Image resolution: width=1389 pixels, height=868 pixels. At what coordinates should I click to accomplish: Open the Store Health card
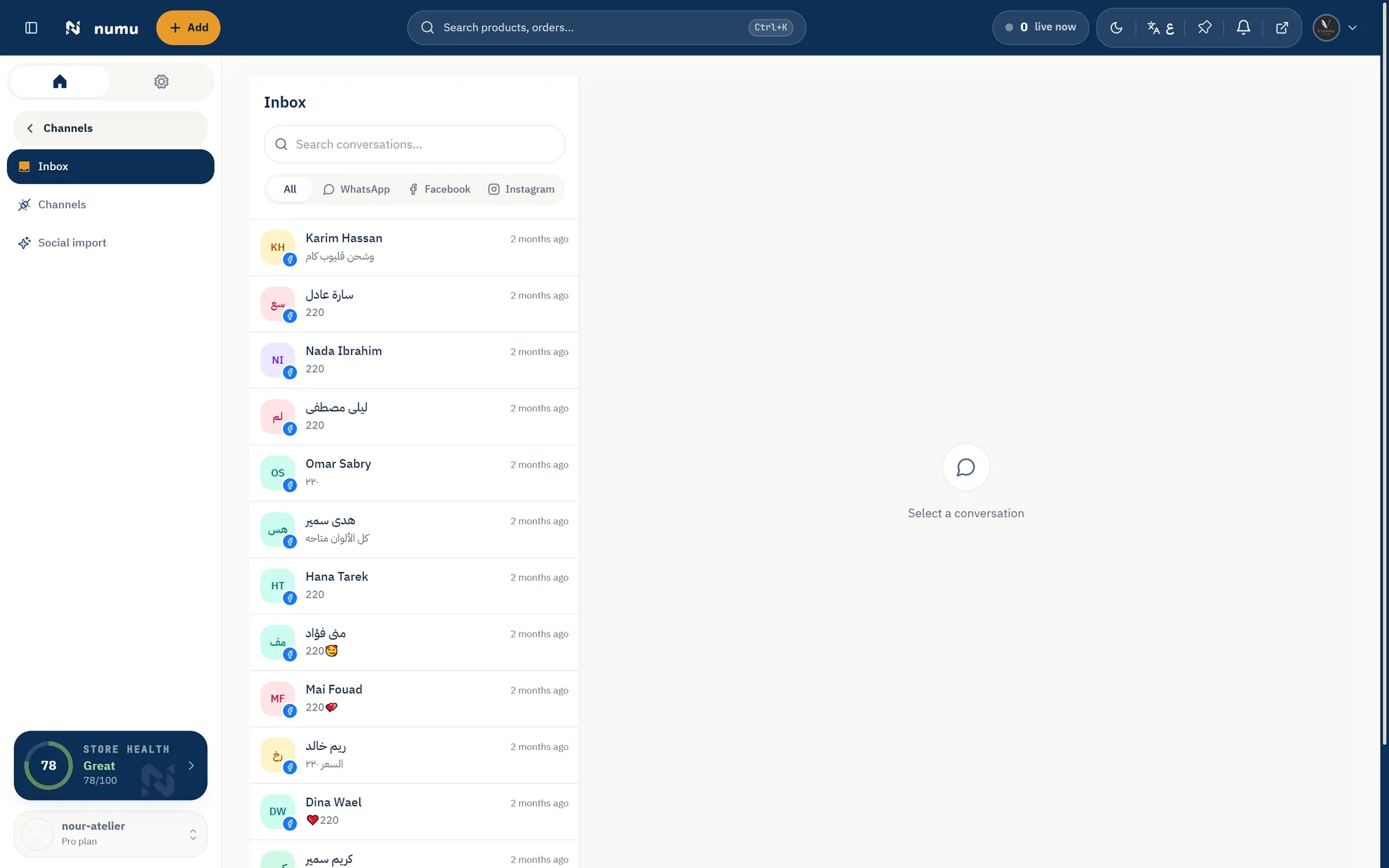(x=110, y=765)
